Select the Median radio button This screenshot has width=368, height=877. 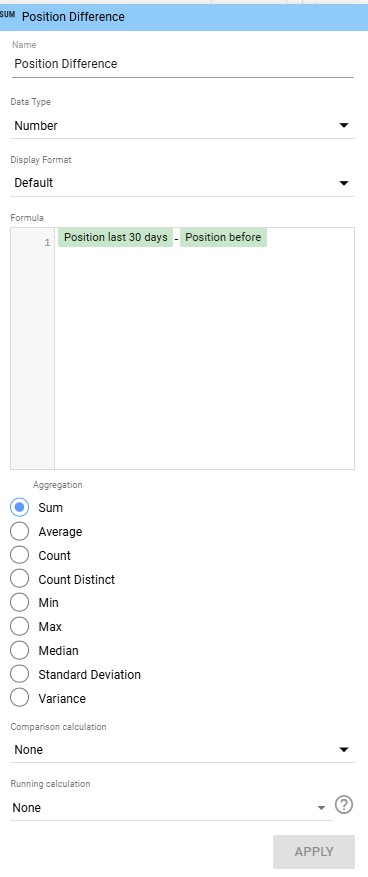point(20,651)
